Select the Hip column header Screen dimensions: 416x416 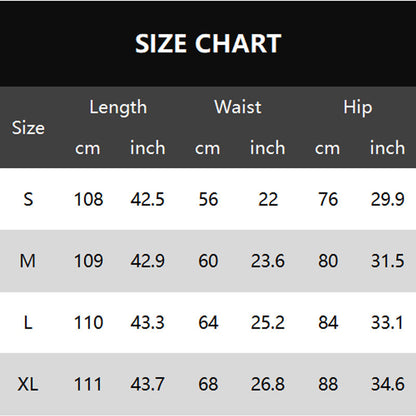358,108
